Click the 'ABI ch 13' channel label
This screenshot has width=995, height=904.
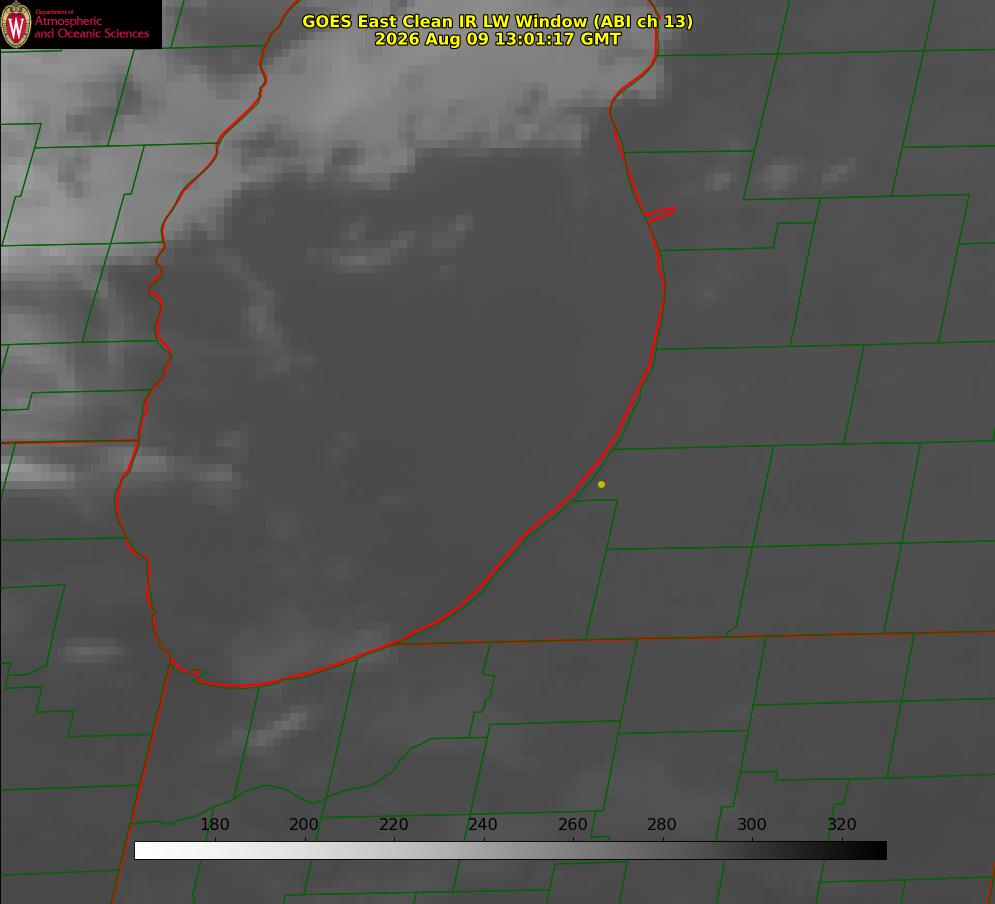[x=643, y=21]
